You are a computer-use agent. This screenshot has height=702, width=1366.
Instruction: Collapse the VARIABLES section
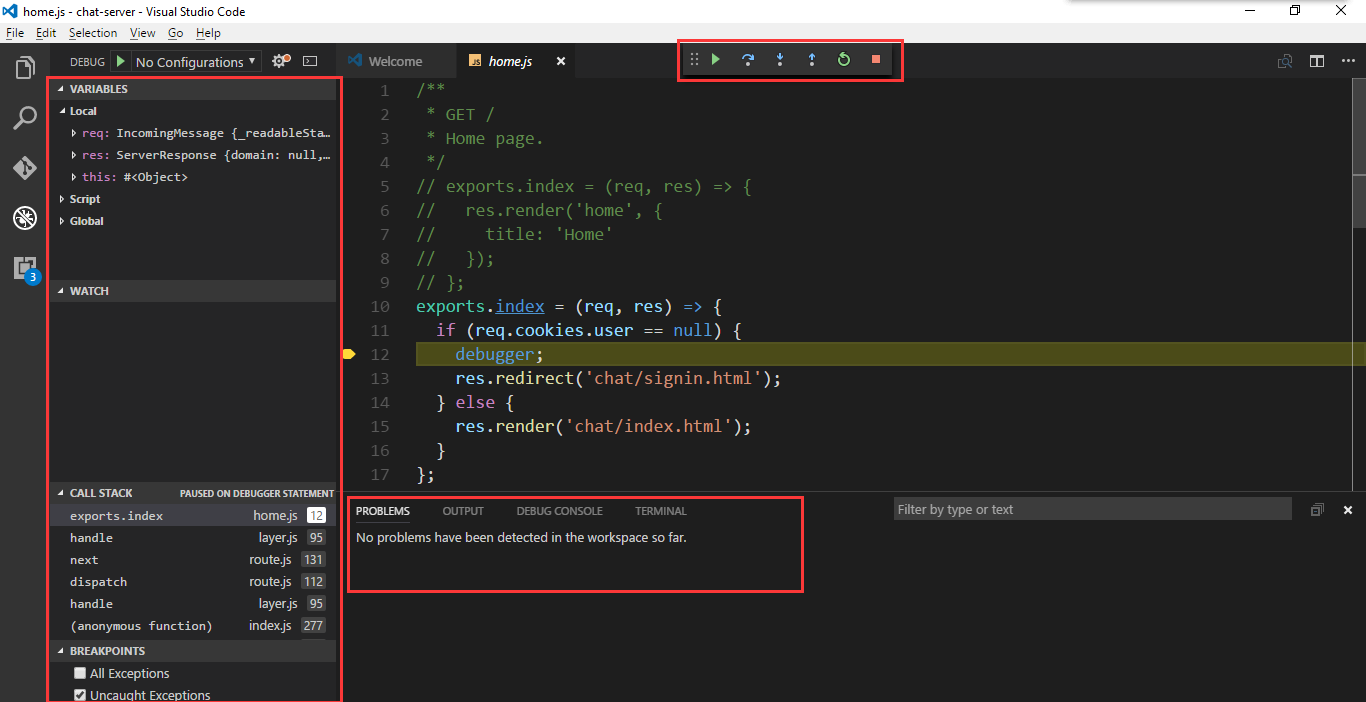tap(193, 89)
